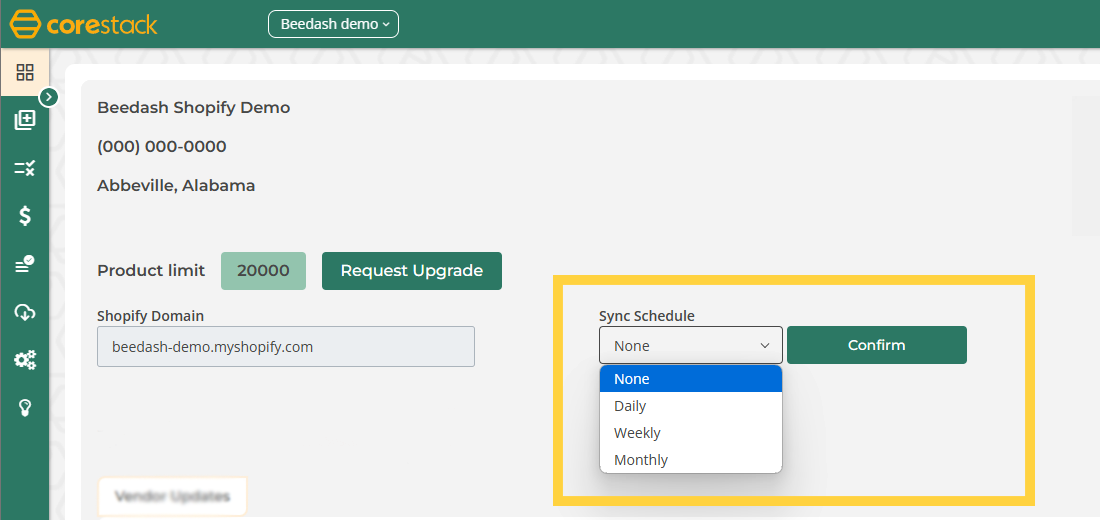1100x520 pixels.
Task: Open the Sync Schedule combo box
Action: click(691, 345)
